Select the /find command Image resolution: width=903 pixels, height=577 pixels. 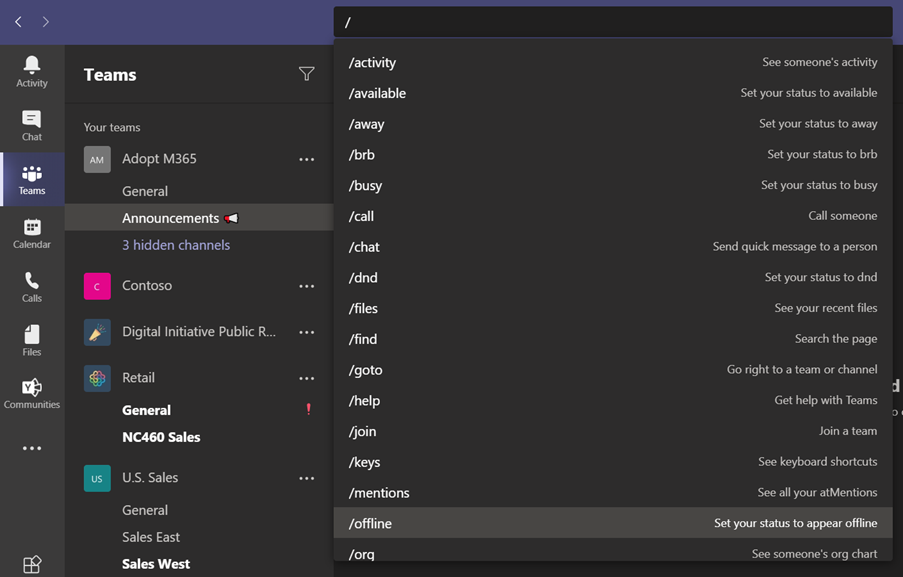pos(613,339)
